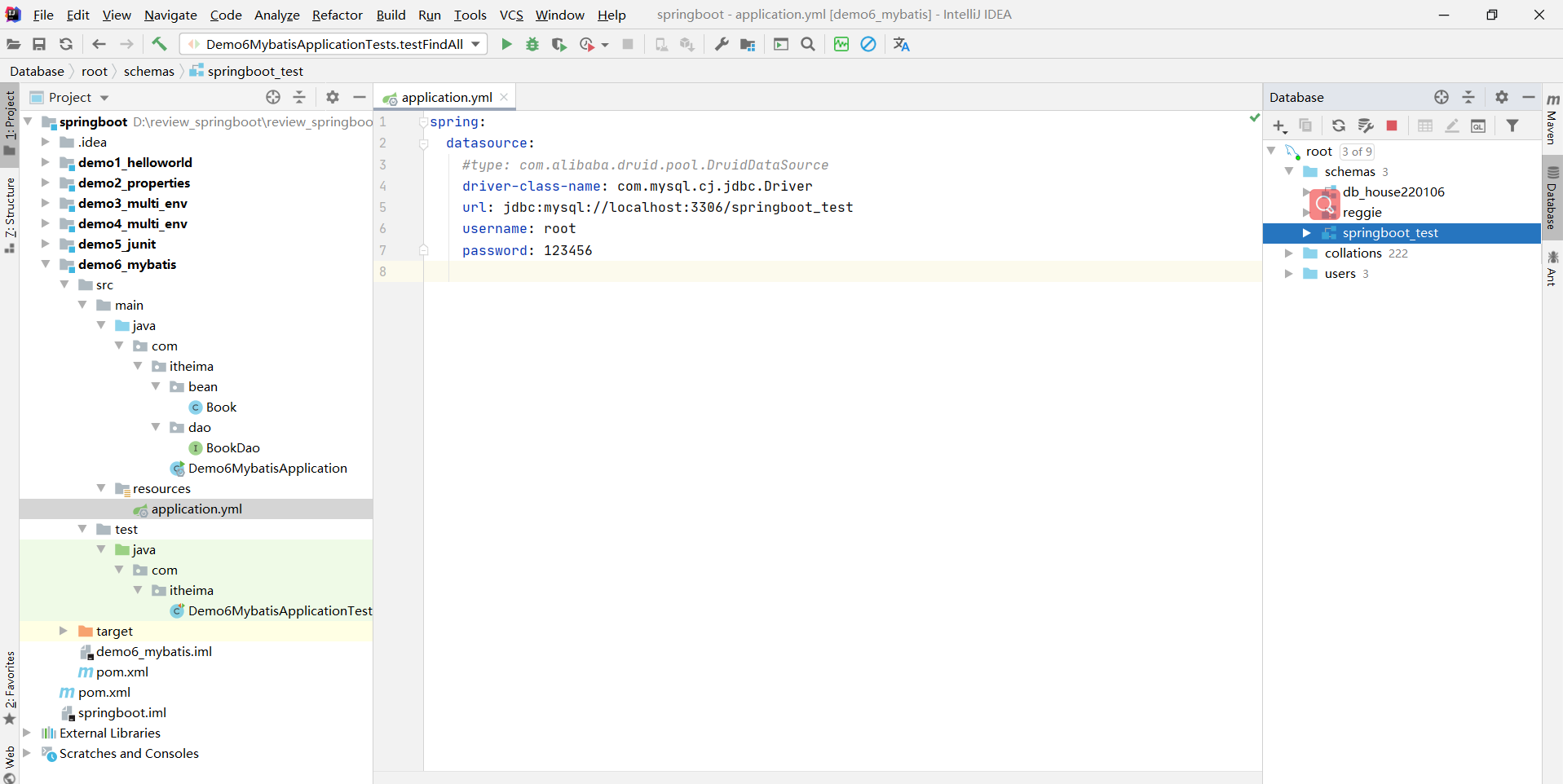This screenshot has width=1563, height=784.
Task: Click the Filter funnel icon in Database panel
Action: click(1512, 126)
